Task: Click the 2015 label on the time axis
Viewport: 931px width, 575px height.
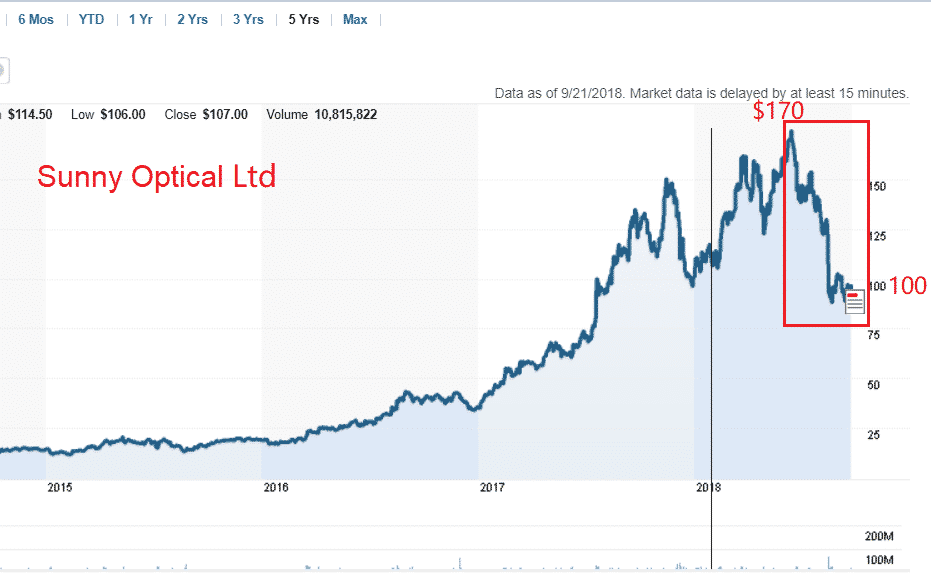Action: pos(60,488)
